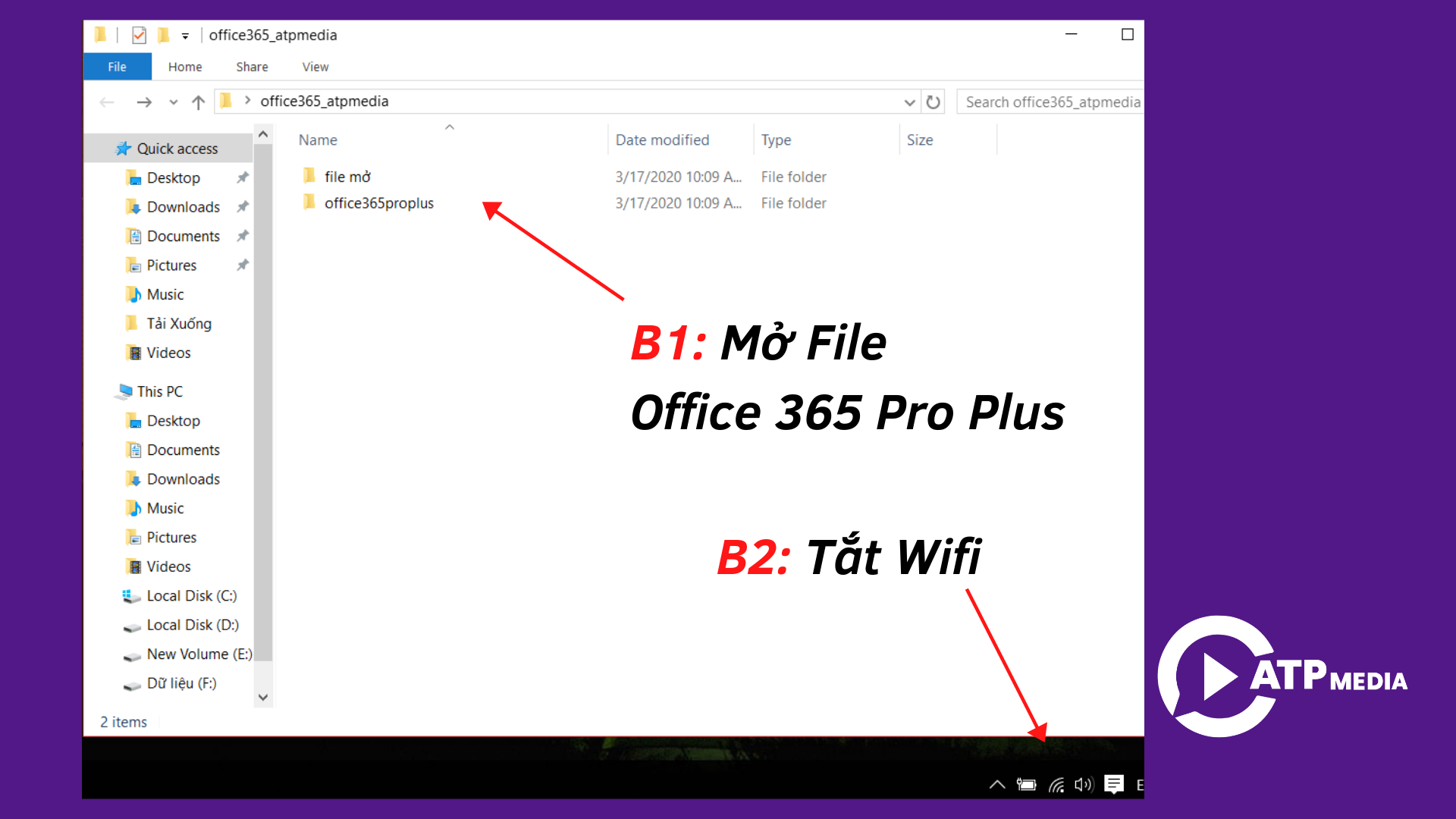
Task: Click the Properties icon in the title bar
Action: tap(139, 35)
